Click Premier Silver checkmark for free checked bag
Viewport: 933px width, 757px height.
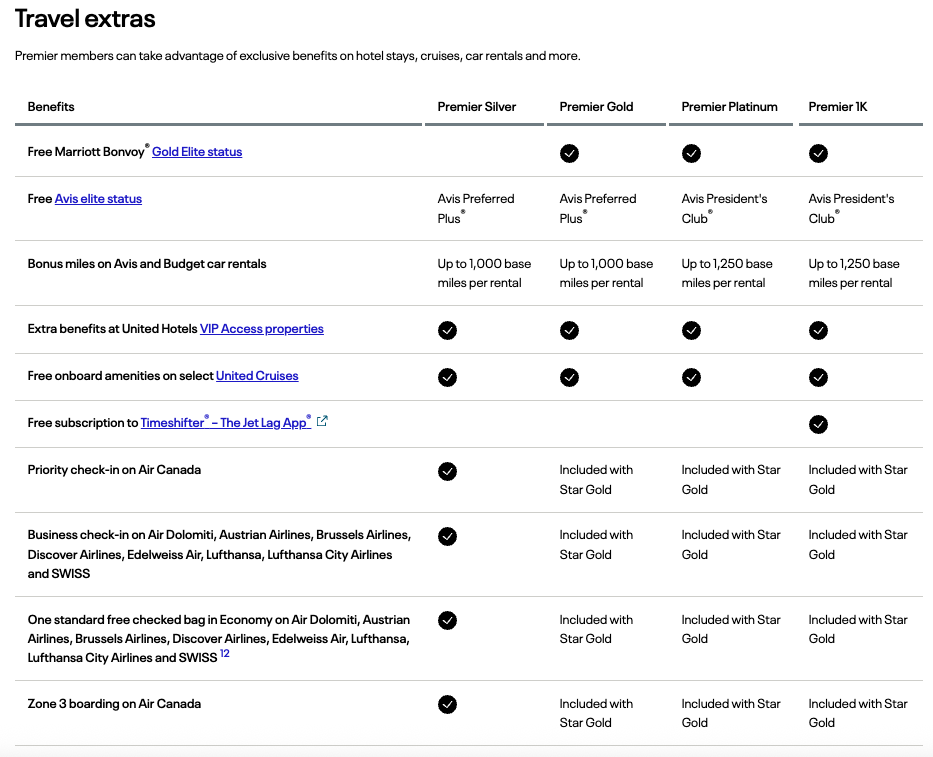pos(447,621)
